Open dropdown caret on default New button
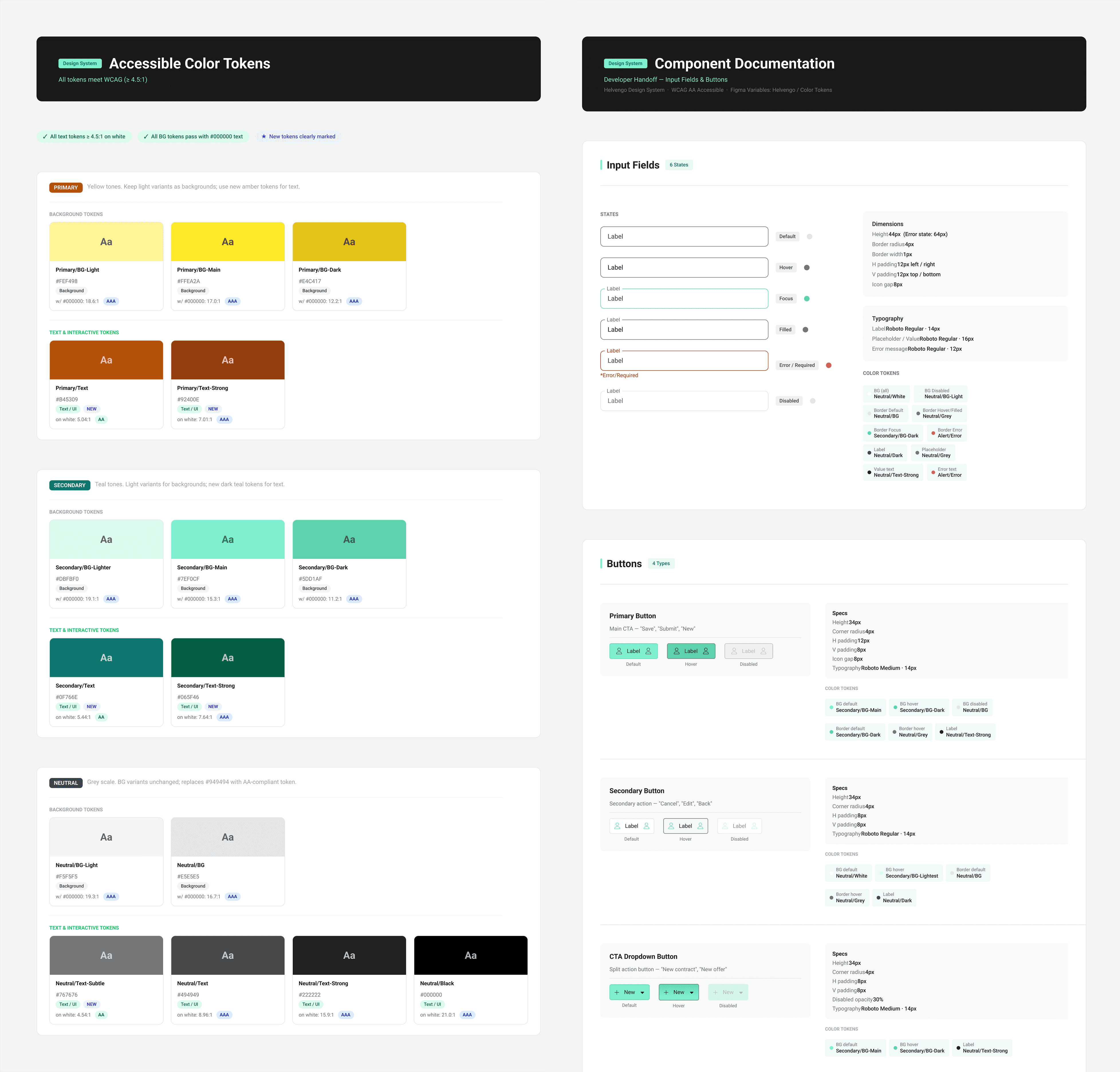 (x=642, y=993)
